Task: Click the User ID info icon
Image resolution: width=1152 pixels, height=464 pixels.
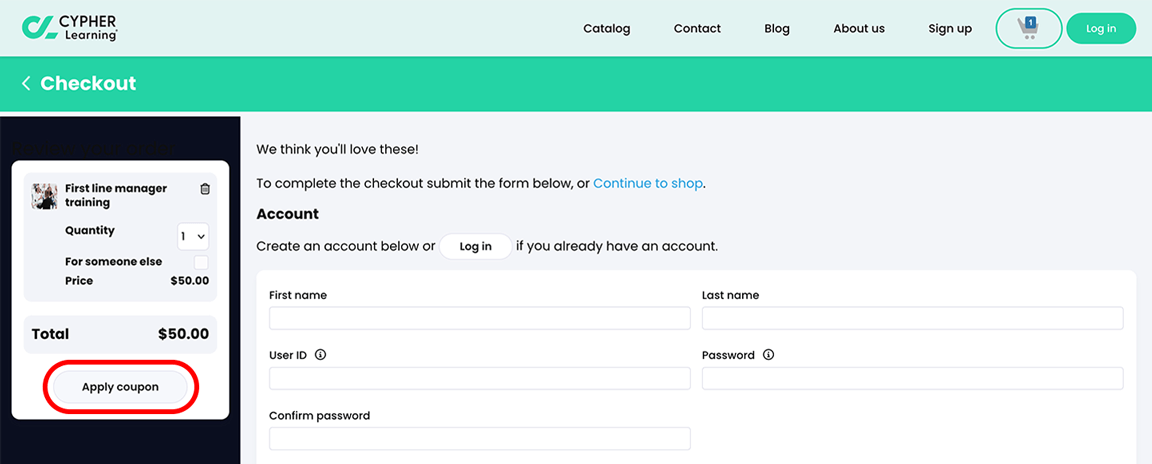Action: pos(320,355)
